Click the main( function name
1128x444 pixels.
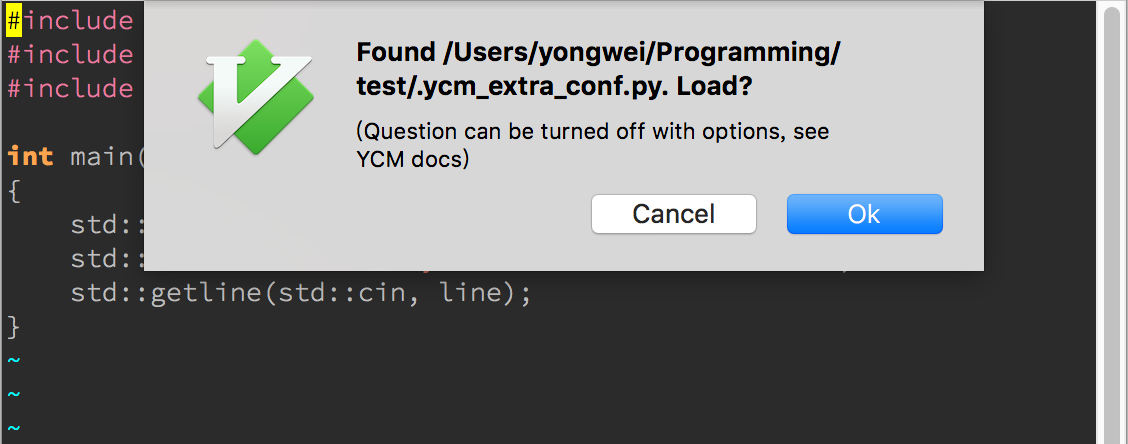(107, 156)
